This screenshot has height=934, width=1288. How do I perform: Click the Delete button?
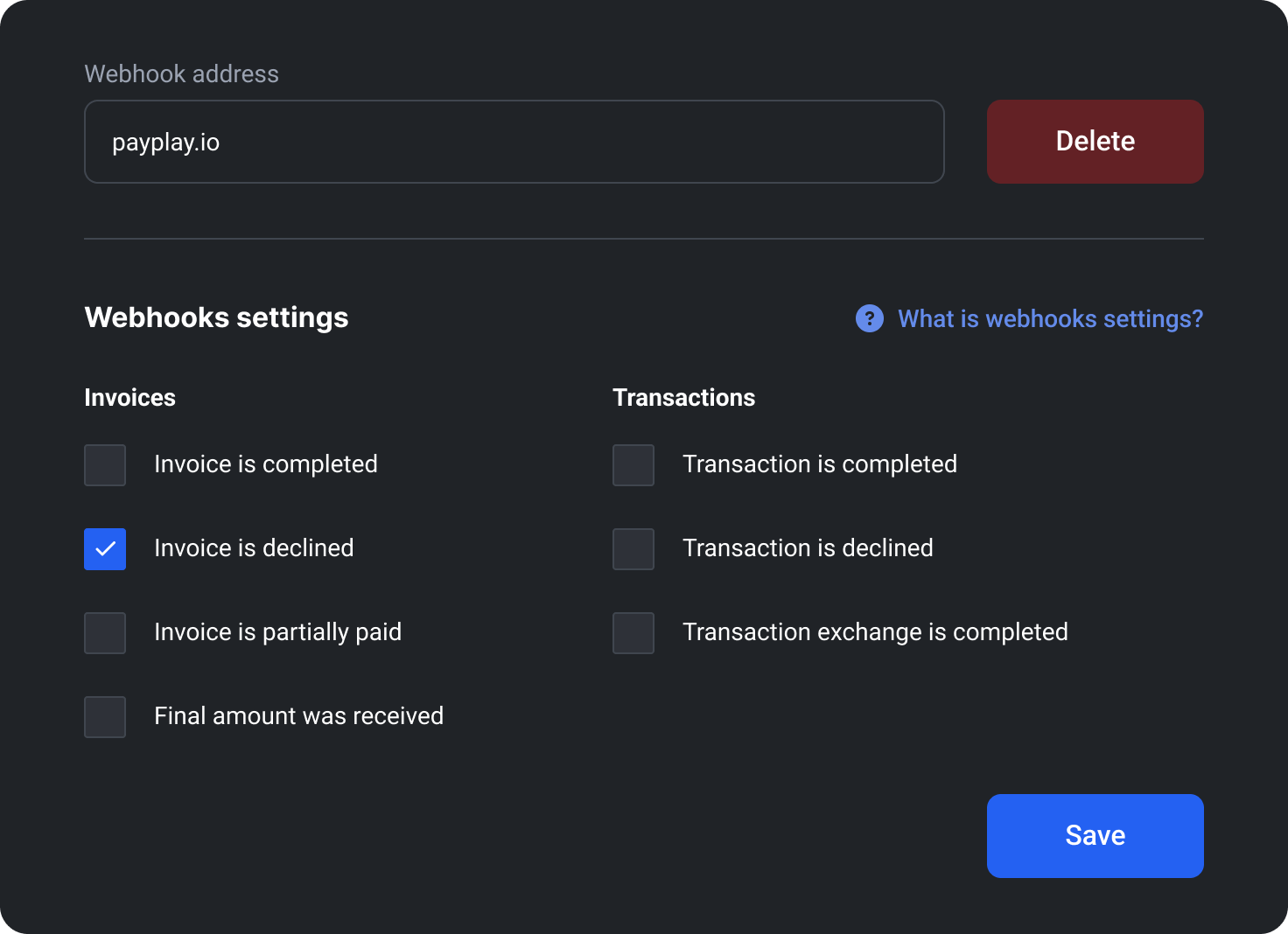pos(1095,141)
